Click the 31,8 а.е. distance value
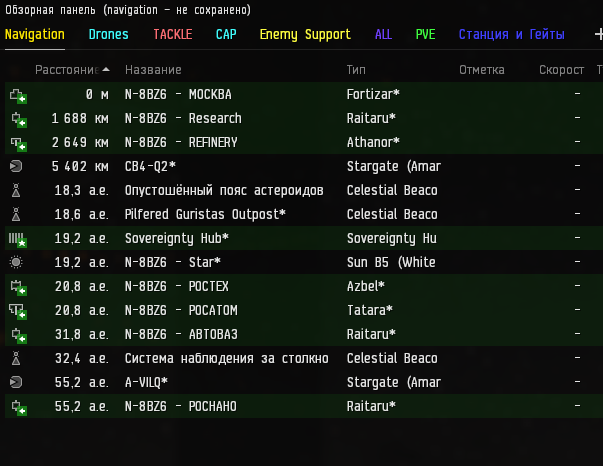Image resolution: width=603 pixels, height=466 pixels. 82,334
